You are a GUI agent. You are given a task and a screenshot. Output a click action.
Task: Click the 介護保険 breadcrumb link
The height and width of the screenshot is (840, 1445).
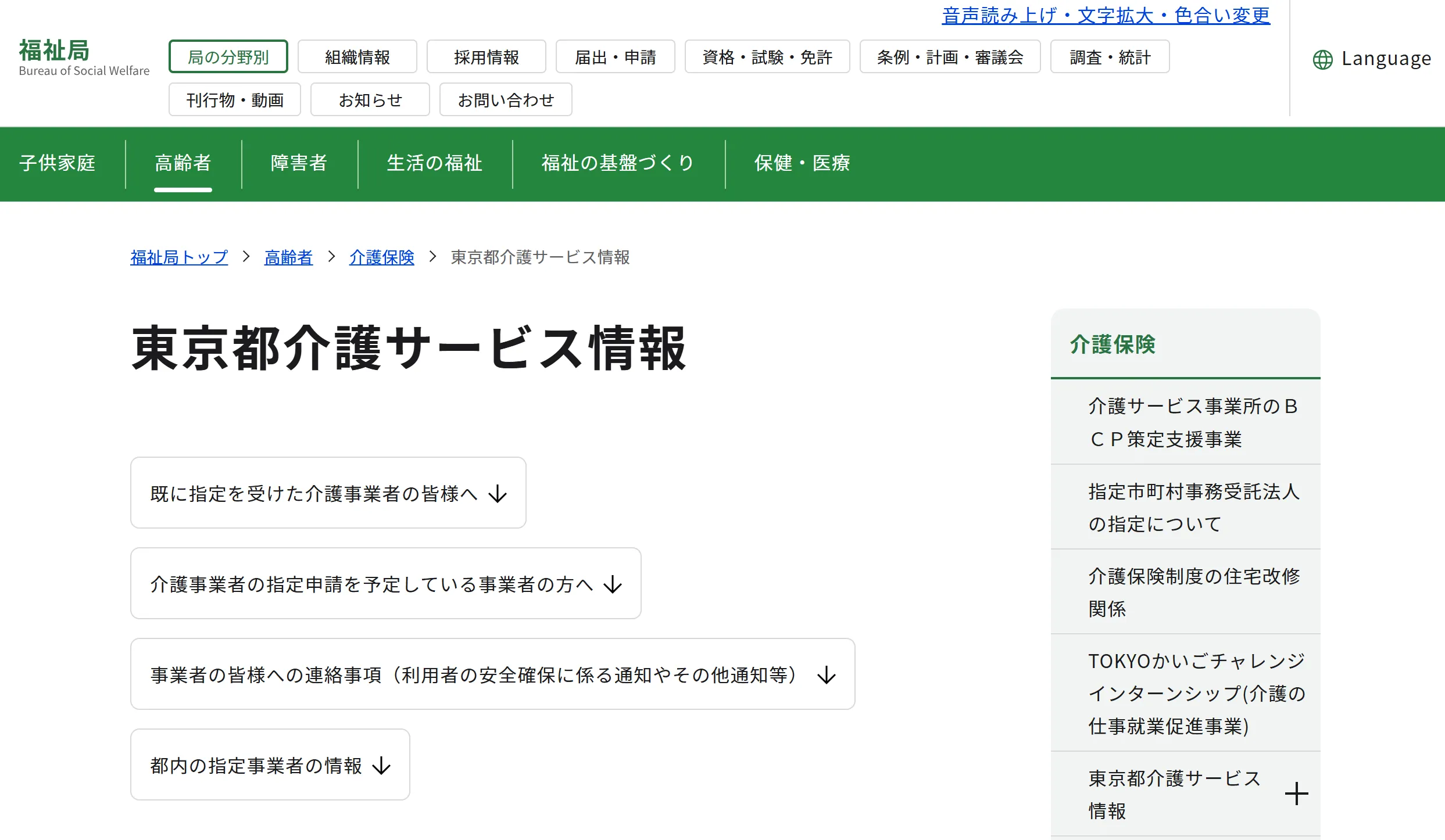pyautogui.click(x=381, y=257)
